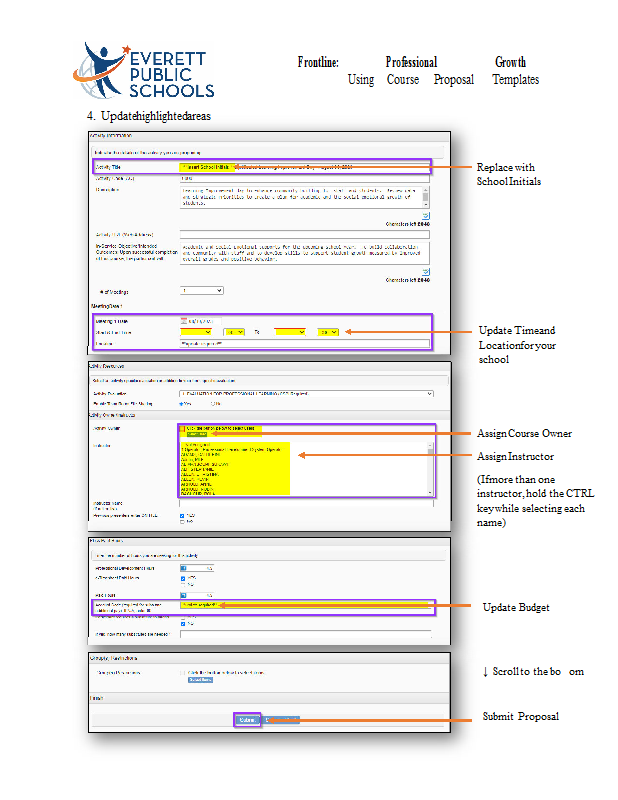This screenshot has height=800, width=618.
Task: Open the end minute dropdown
Action: [328, 332]
